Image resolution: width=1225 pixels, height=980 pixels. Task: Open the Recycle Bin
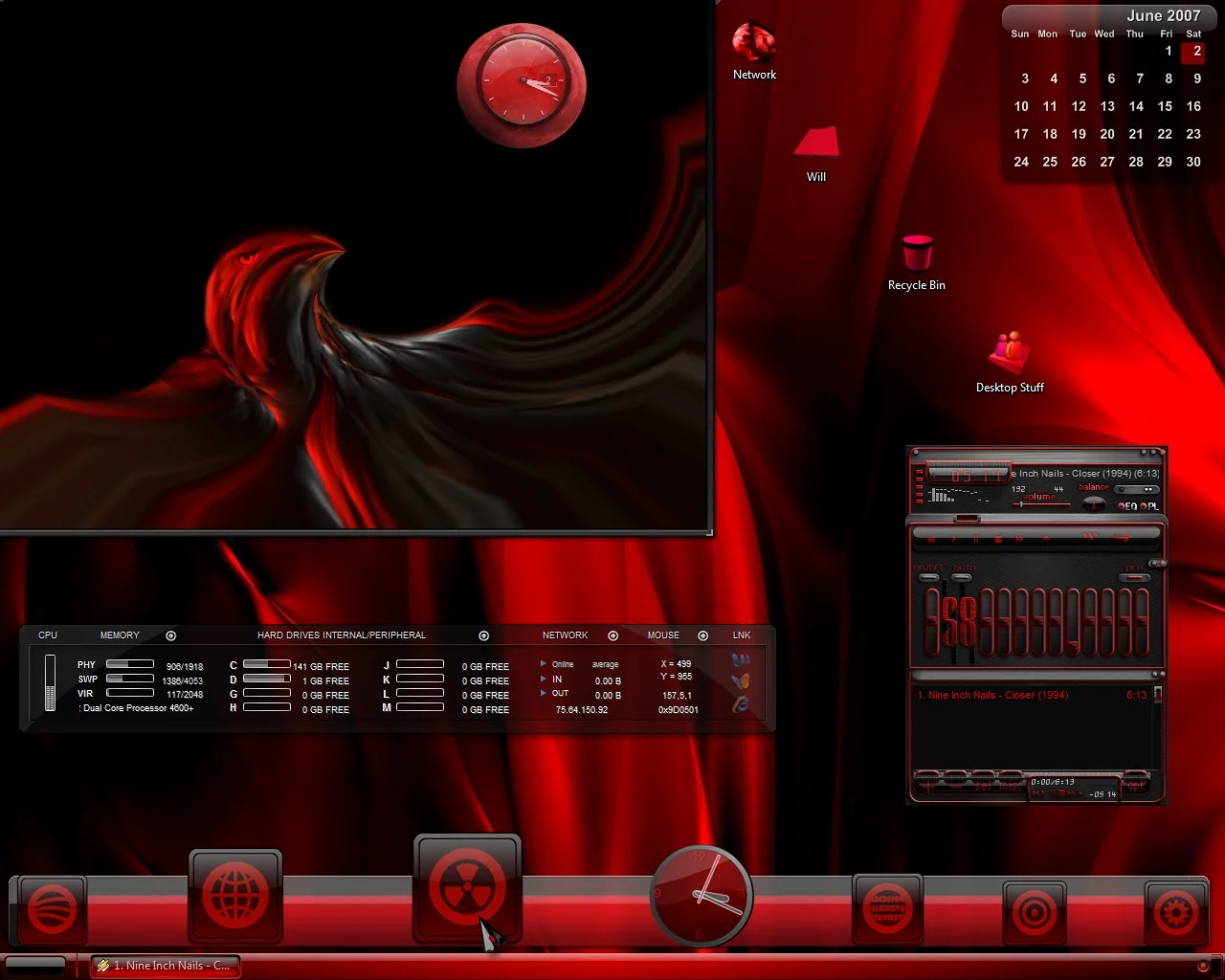pos(916,255)
